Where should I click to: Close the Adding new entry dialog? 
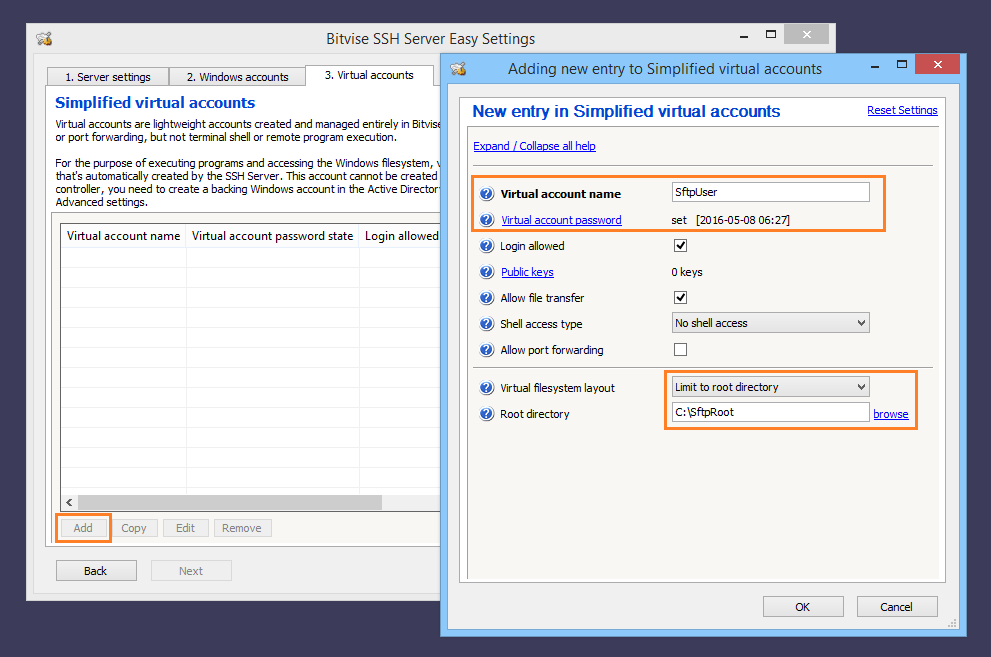point(937,64)
